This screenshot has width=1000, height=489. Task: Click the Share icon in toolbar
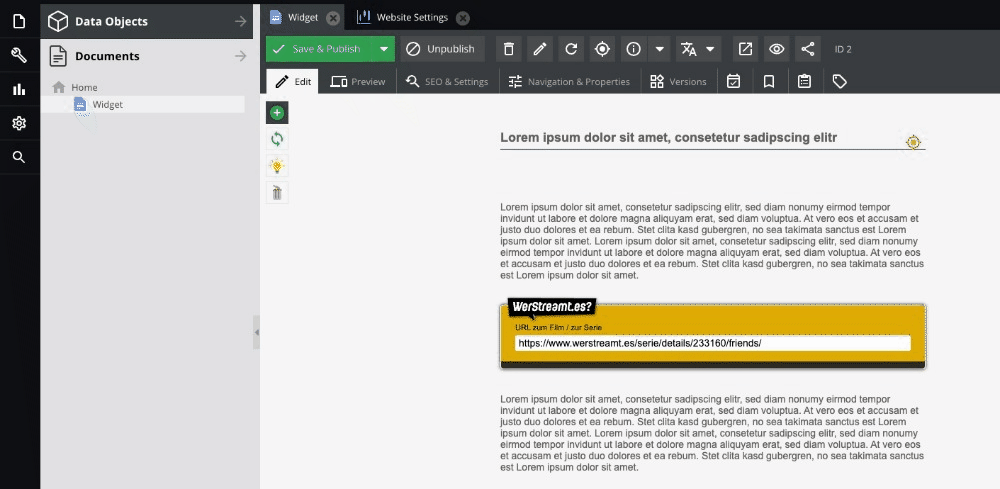807,49
